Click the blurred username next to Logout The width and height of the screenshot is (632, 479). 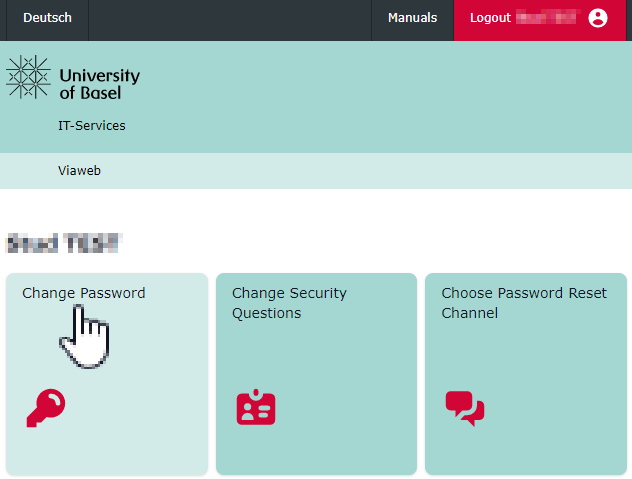tap(547, 18)
